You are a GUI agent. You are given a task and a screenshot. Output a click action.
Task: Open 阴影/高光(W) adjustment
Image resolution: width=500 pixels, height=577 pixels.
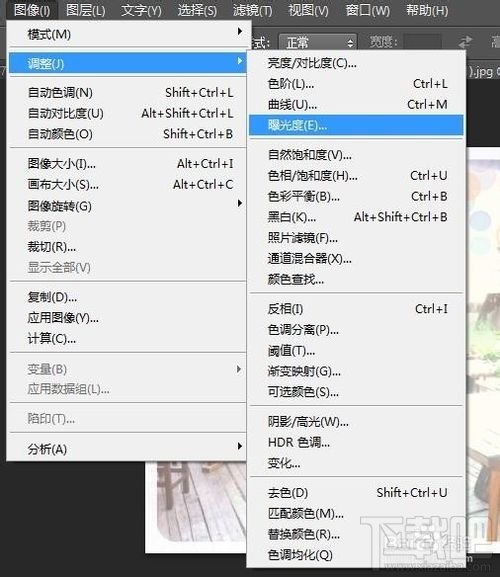coord(356,421)
